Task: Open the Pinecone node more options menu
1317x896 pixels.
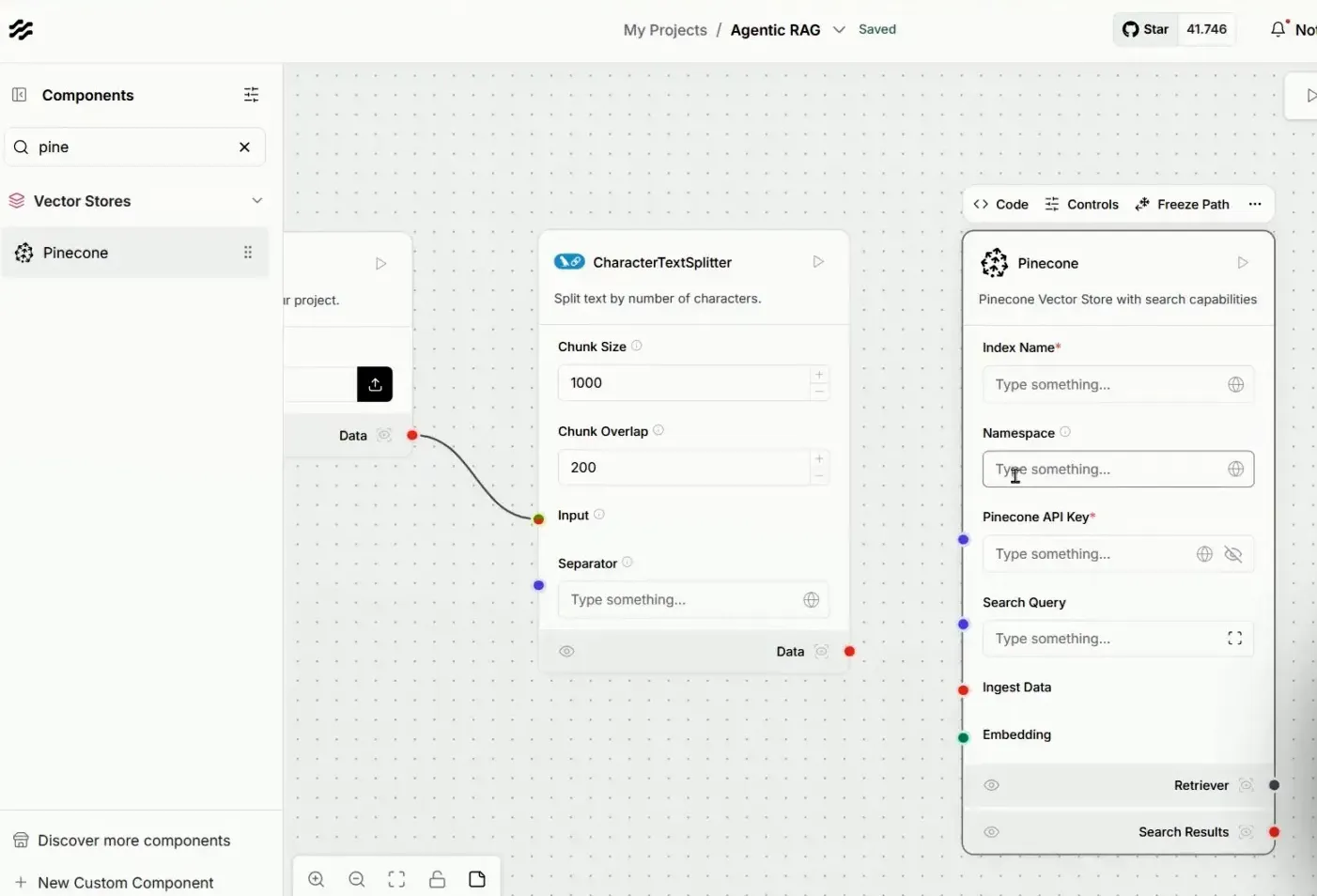Action: [1255, 205]
